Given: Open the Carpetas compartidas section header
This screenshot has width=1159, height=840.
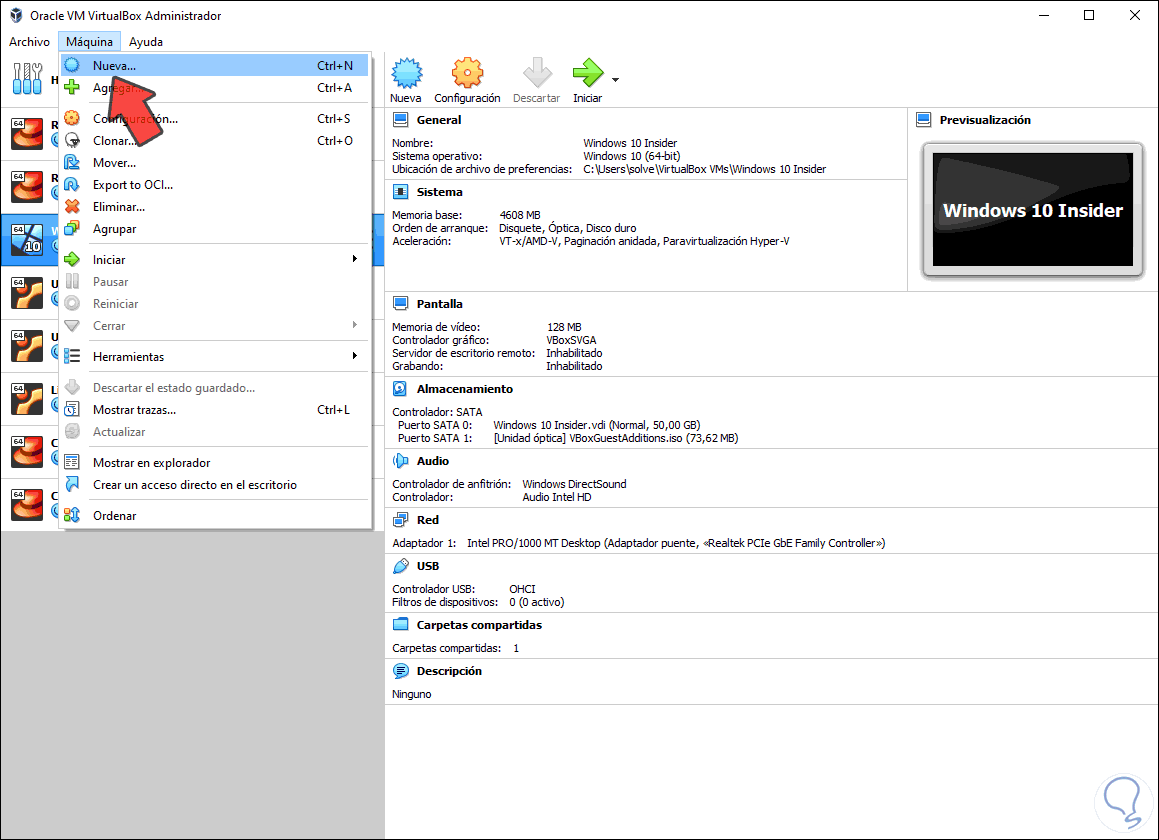Looking at the screenshot, I should (x=479, y=626).
